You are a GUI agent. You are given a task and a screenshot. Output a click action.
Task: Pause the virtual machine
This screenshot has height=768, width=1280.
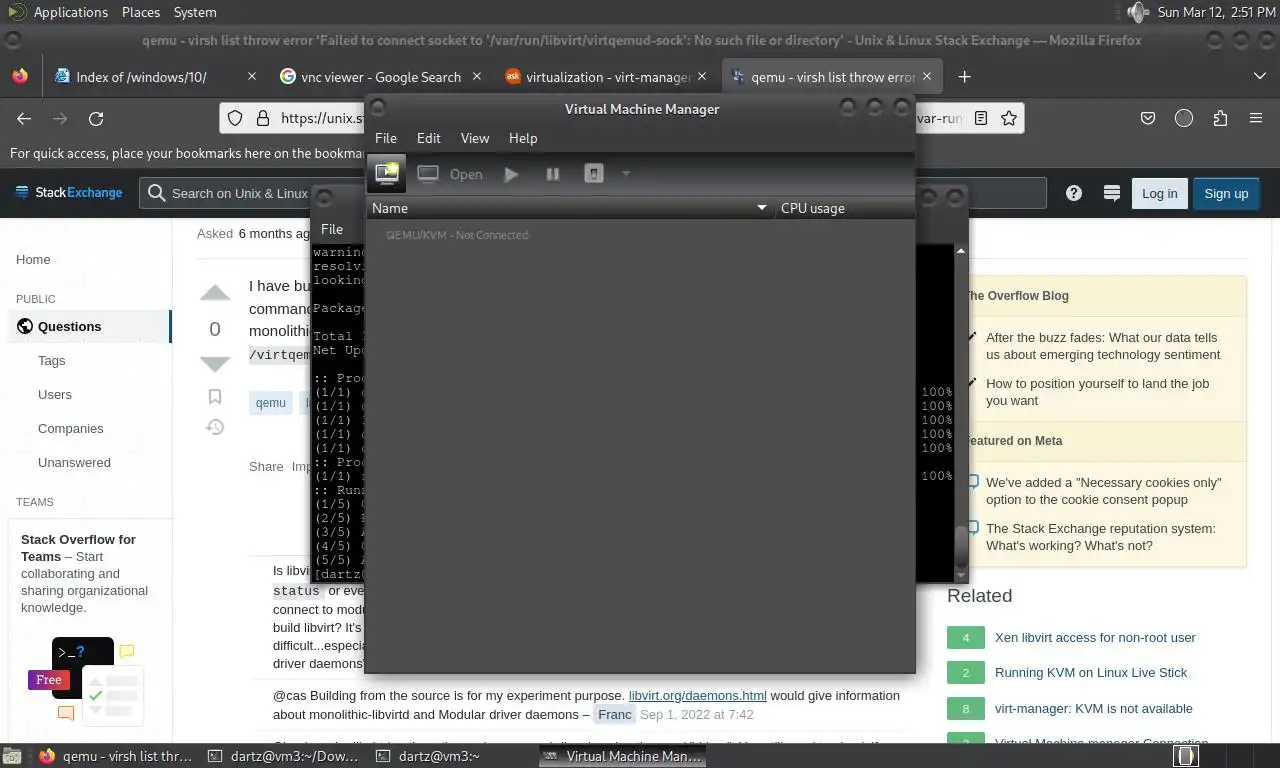point(552,174)
